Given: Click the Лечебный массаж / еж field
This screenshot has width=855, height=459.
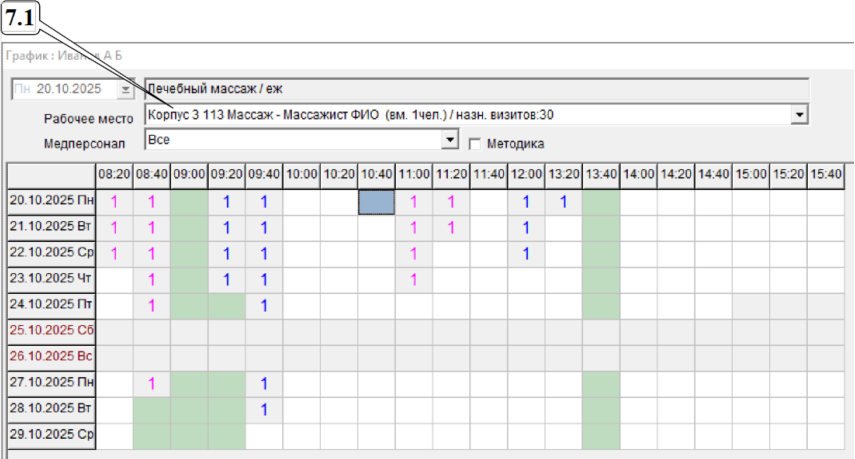Looking at the screenshot, I should 475,89.
